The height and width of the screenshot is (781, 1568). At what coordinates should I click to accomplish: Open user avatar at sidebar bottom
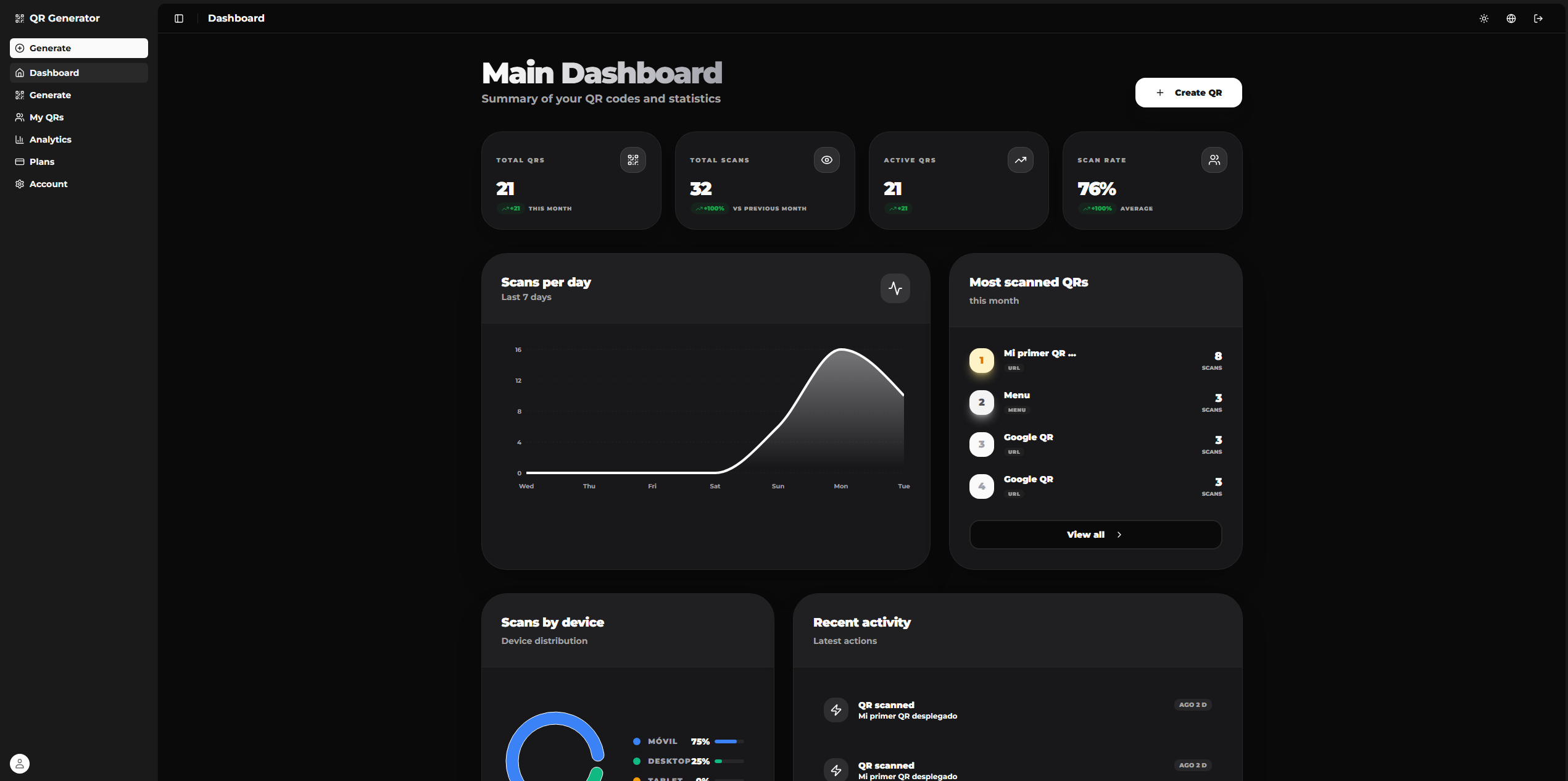20,764
